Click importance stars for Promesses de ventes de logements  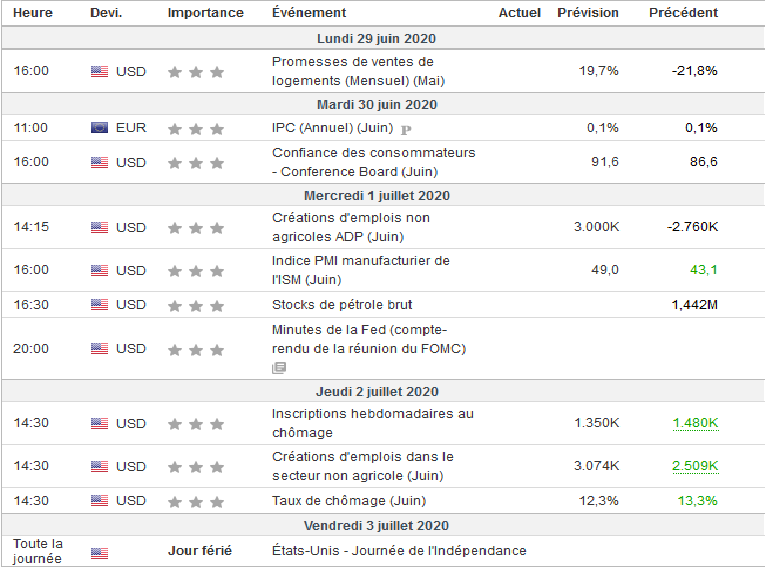[196, 71]
